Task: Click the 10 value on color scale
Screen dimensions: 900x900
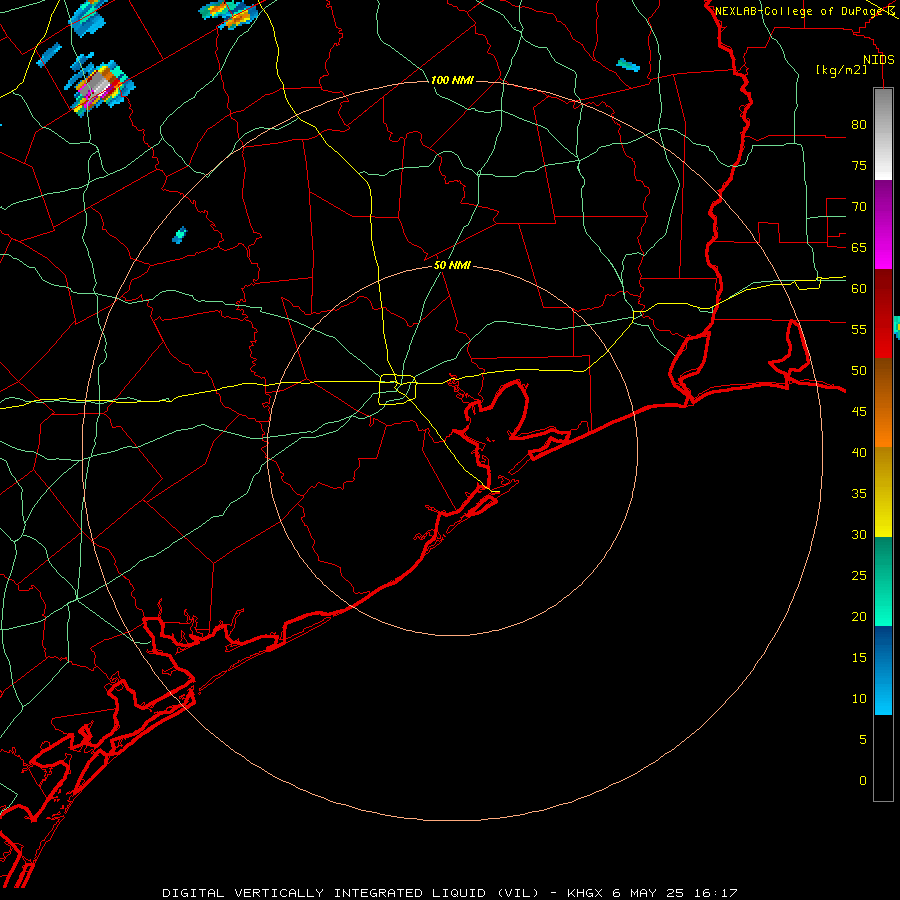Action: pyautogui.click(x=859, y=699)
